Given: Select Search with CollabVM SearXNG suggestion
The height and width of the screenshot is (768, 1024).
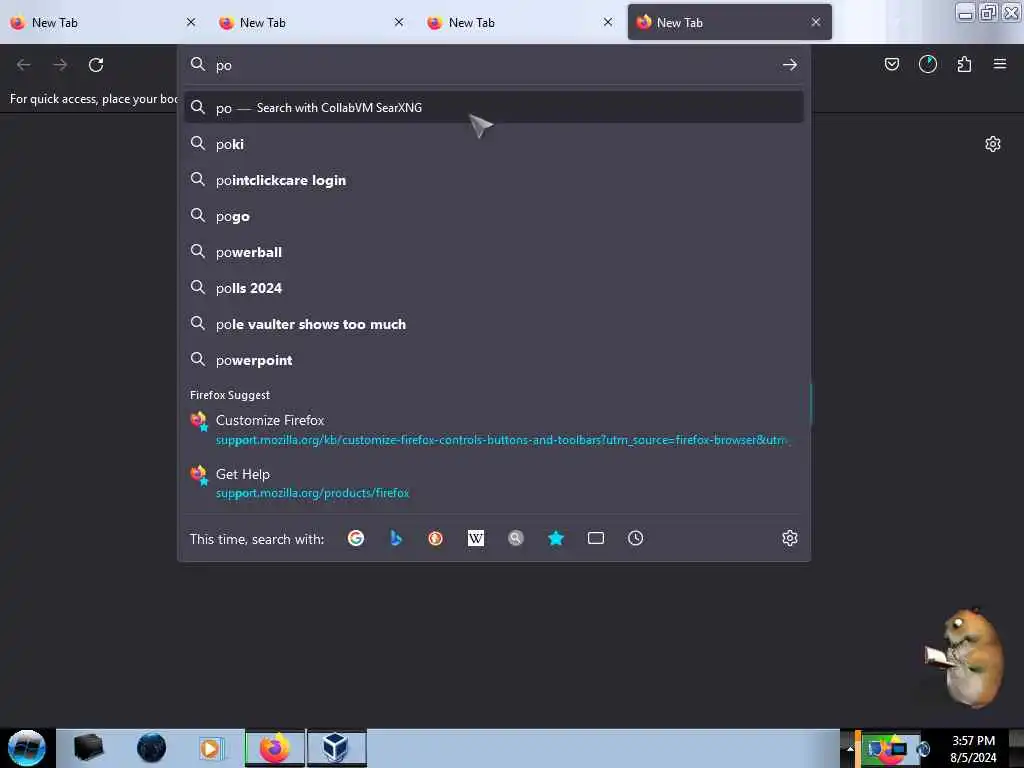Looking at the screenshot, I should click(494, 108).
